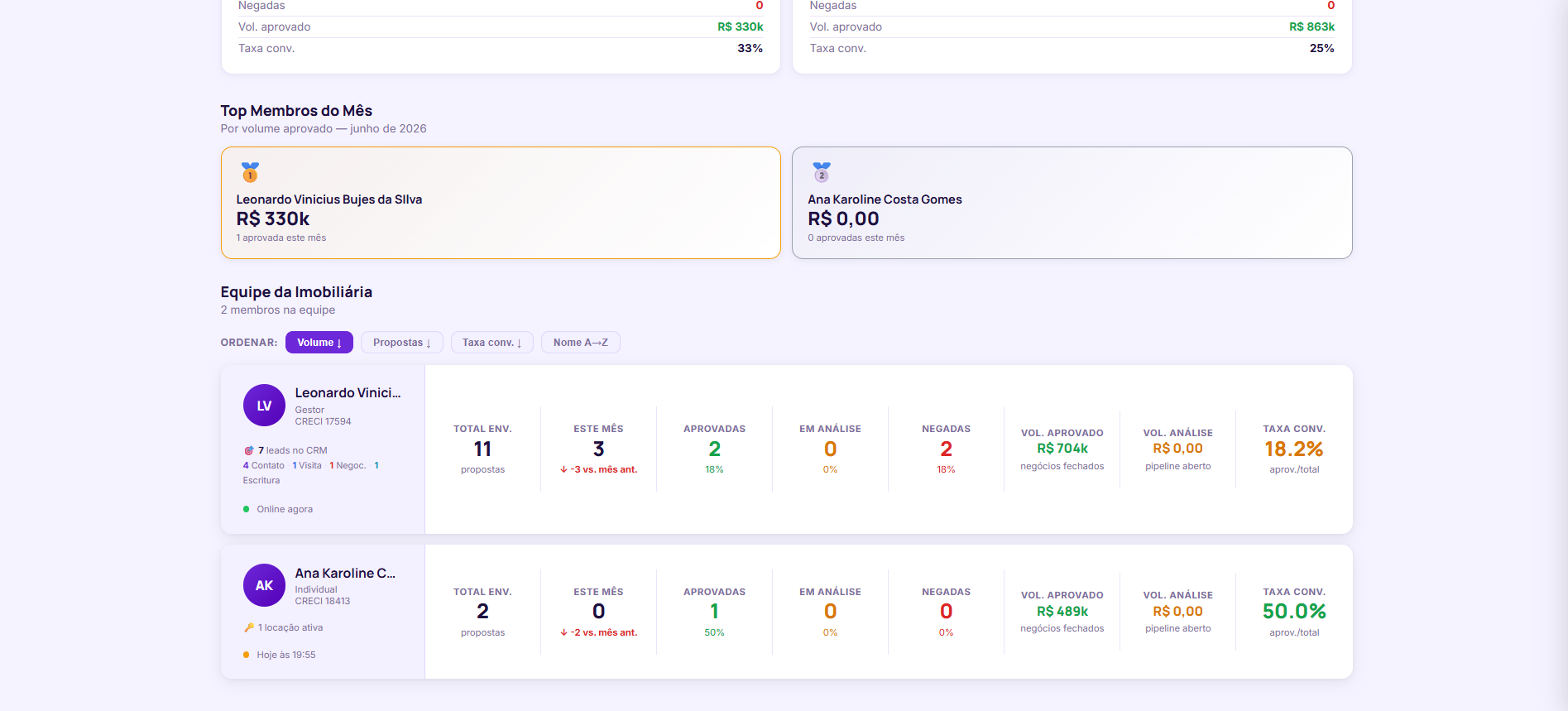
Task: Sort team by Nome A→Z
Action: 580,343
